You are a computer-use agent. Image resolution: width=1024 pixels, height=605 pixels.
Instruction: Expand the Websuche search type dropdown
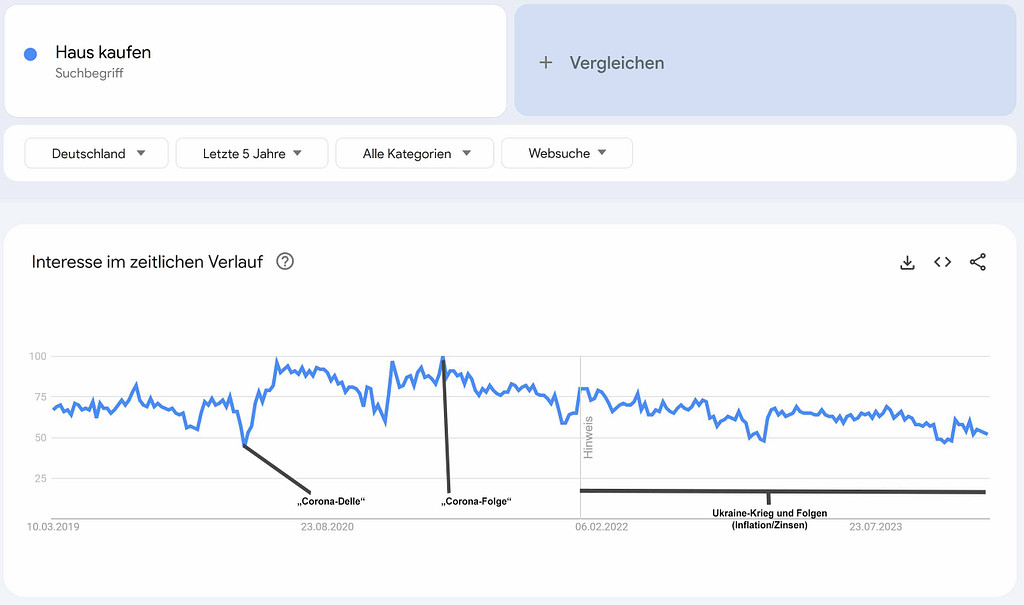point(567,153)
